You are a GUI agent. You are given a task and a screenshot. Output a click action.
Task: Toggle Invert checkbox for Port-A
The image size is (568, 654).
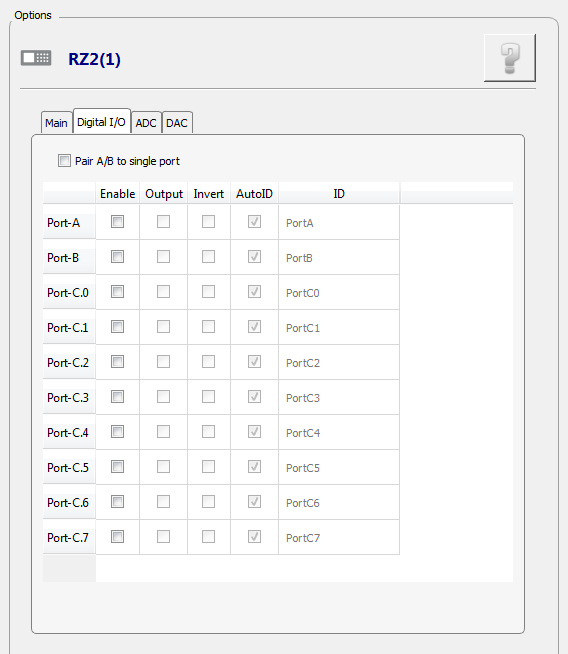pyautogui.click(x=209, y=221)
